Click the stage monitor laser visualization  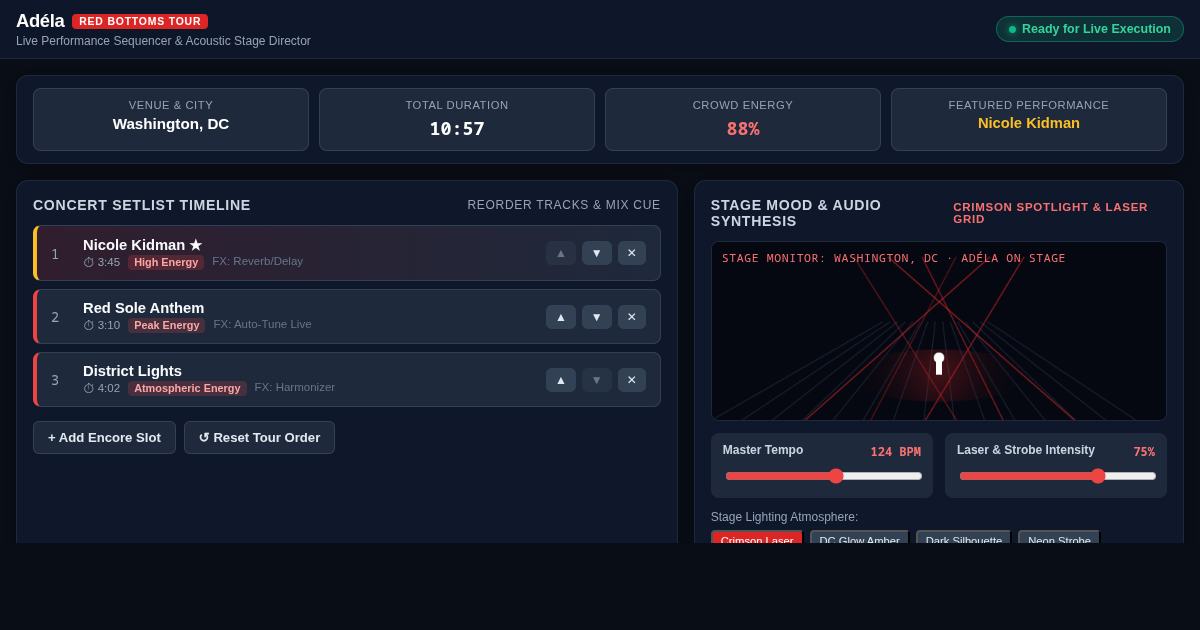[x=939, y=331]
